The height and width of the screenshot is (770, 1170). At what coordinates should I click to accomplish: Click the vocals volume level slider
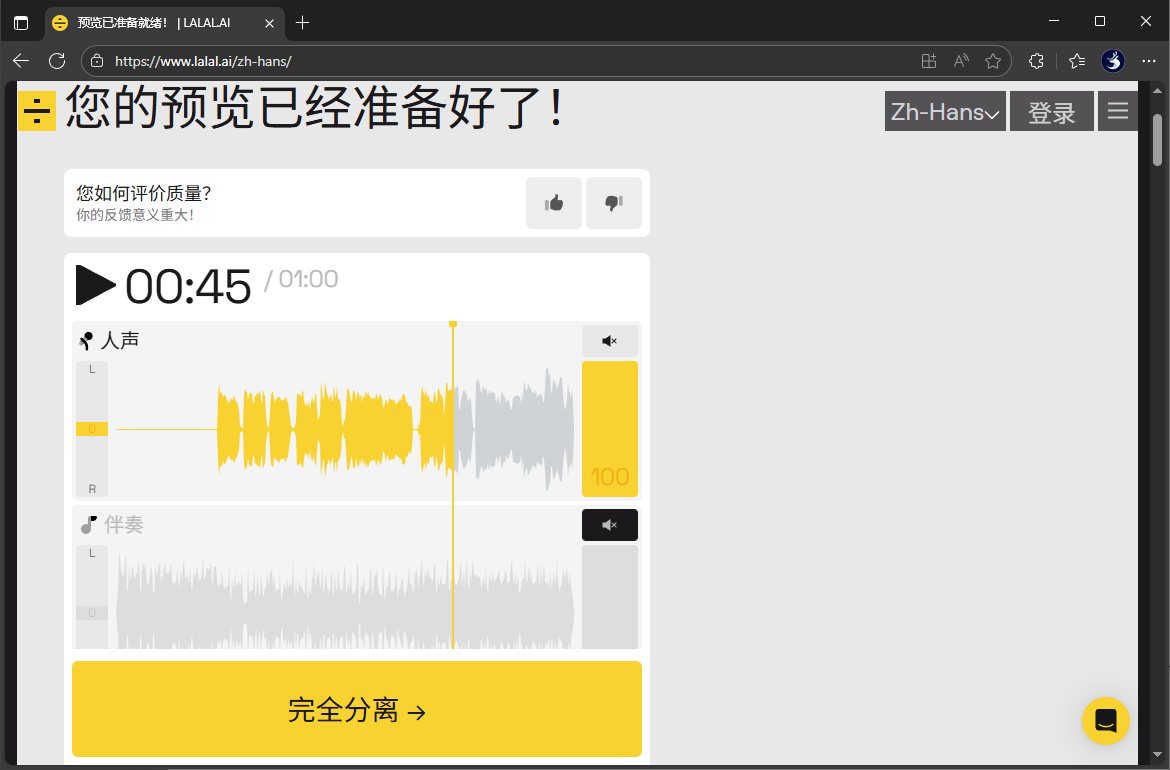pyautogui.click(x=609, y=428)
